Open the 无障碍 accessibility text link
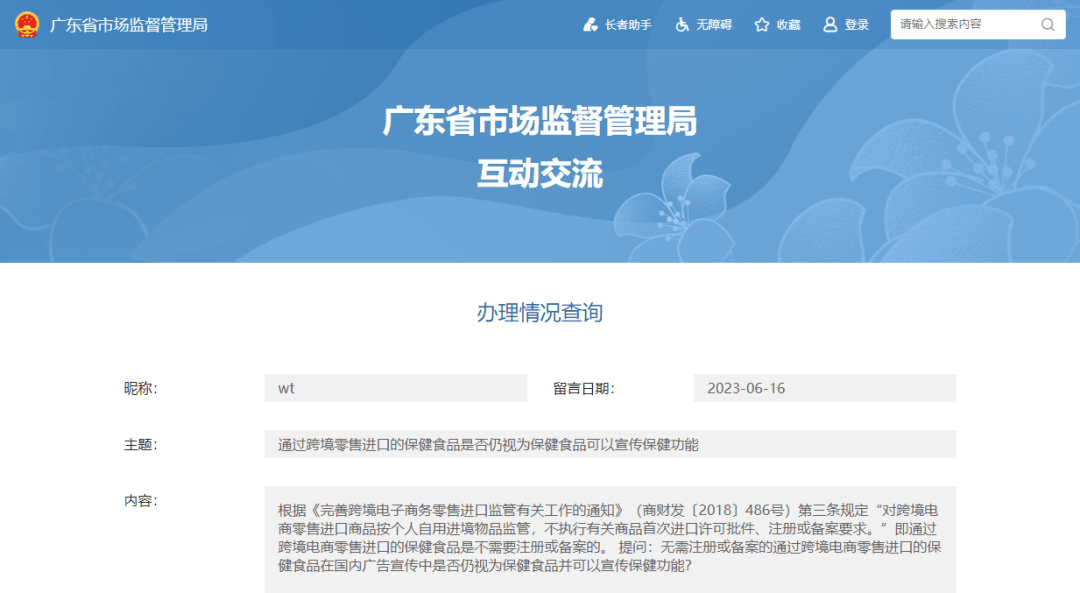1080x593 pixels. 714,25
